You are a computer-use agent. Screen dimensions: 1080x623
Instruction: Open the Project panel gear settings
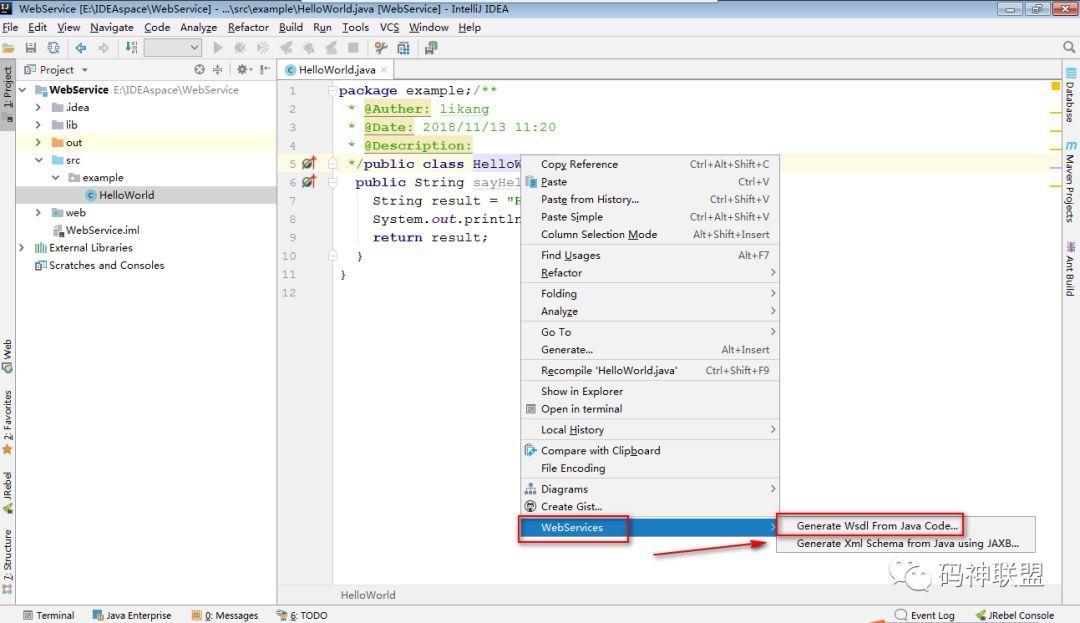tap(244, 70)
